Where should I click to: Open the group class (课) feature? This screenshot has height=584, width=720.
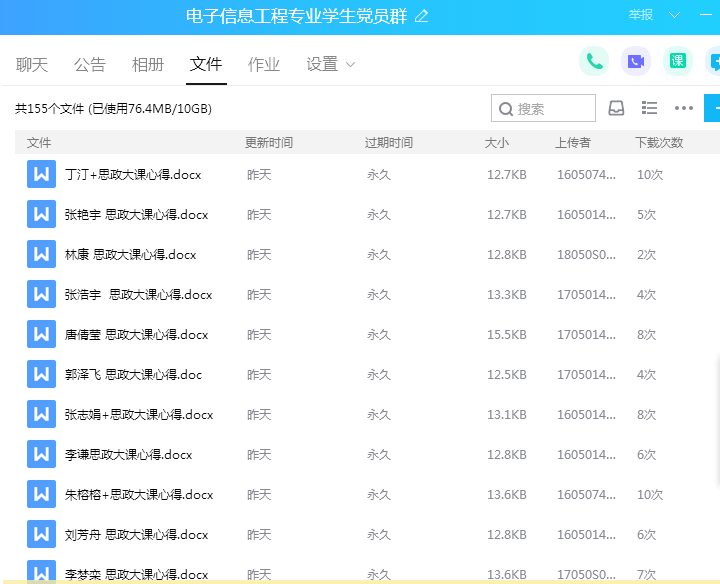(x=678, y=62)
